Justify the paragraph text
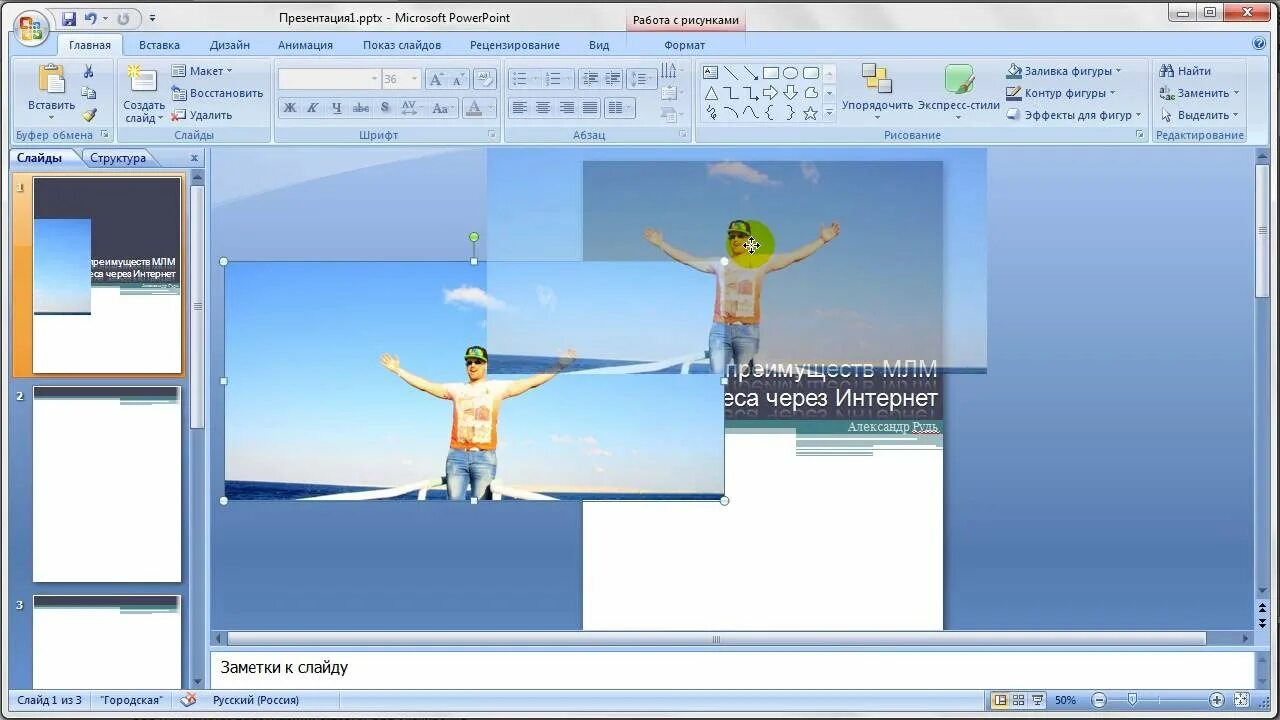Screen dimensions: 1280x720 (x=591, y=107)
